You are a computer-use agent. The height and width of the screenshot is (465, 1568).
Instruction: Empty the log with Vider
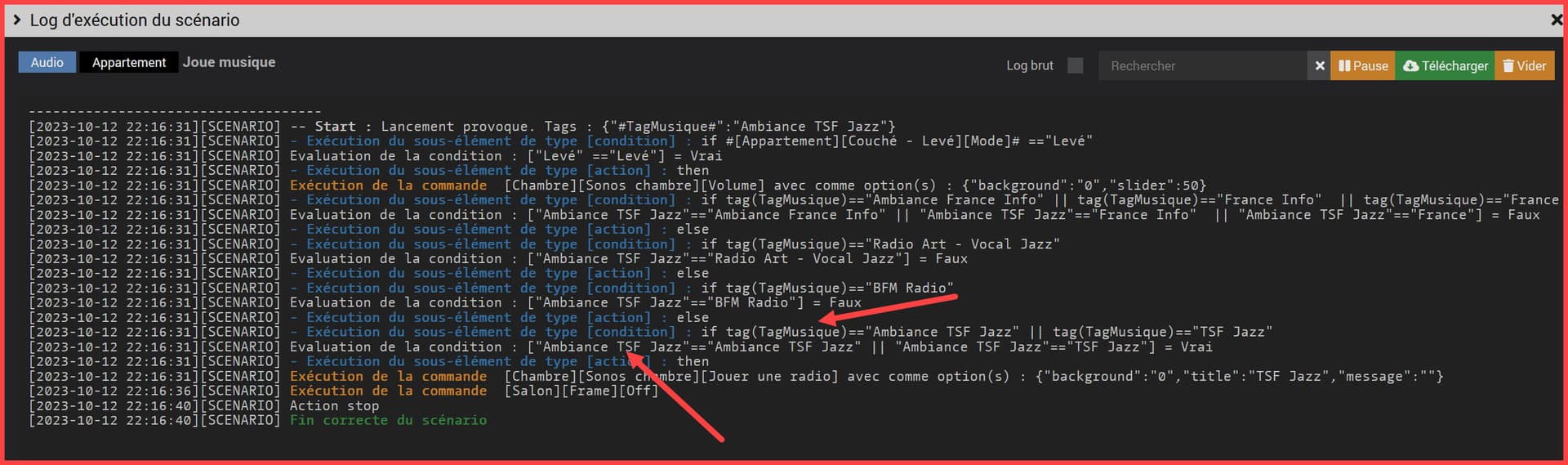(1524, 65)
